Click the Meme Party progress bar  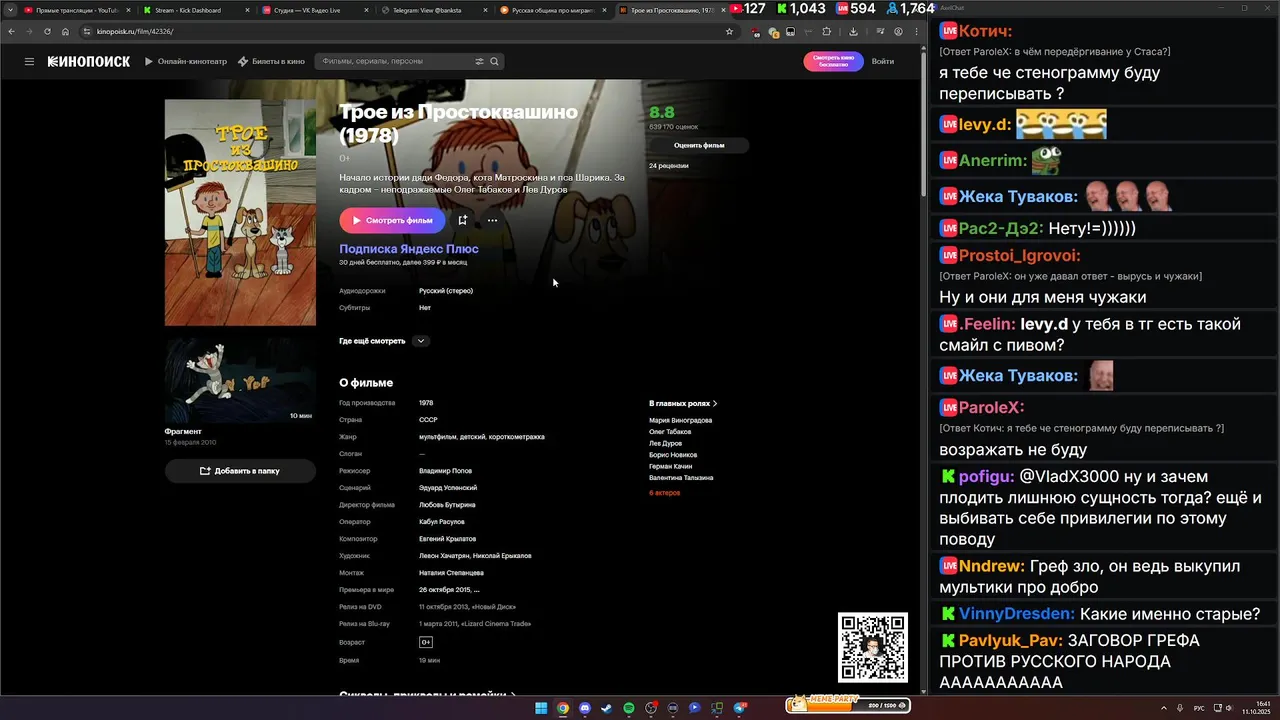[847, 705]
